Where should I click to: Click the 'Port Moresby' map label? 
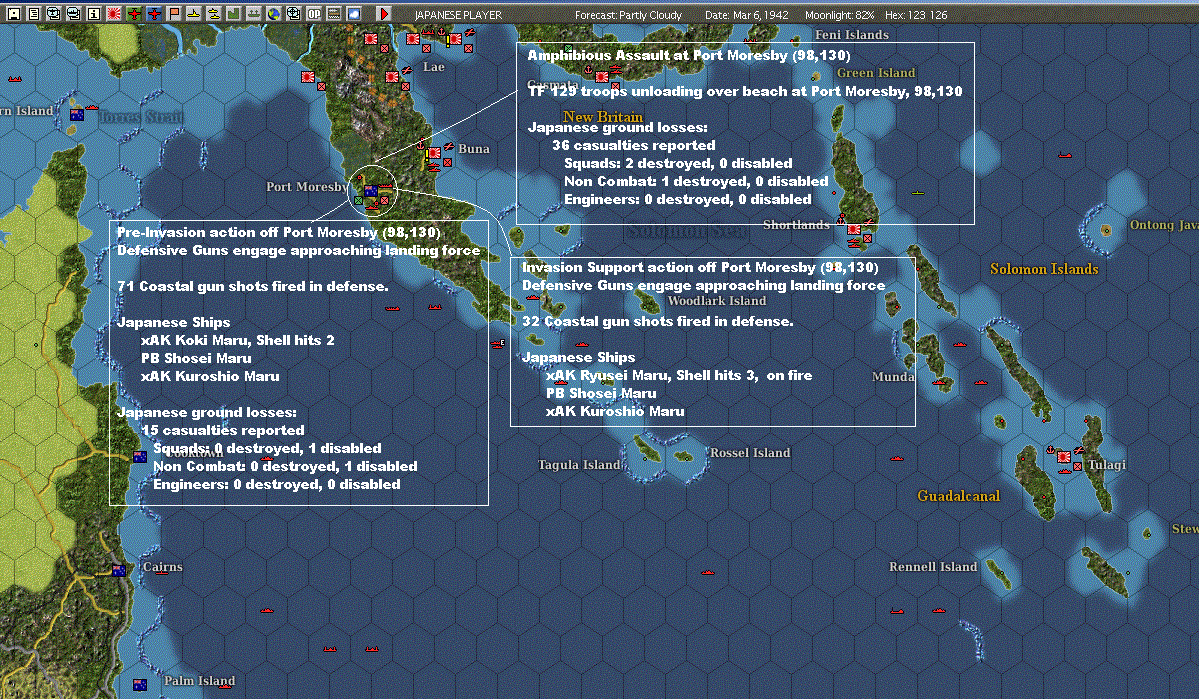(307, 187)
